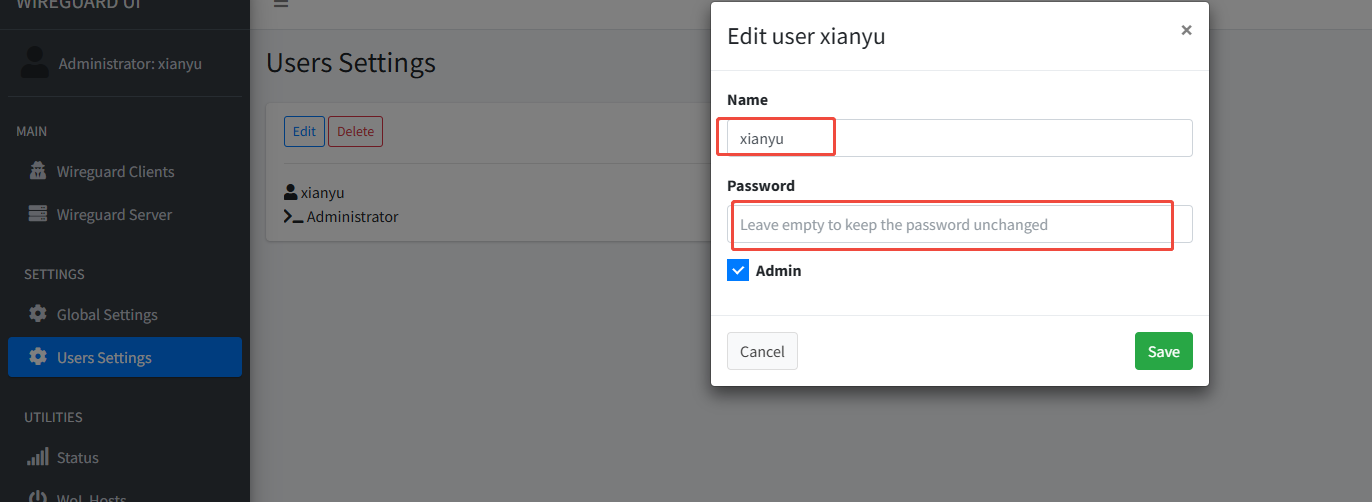Click the hamburger sidebar toggle icon

click(x=281, y=4)
